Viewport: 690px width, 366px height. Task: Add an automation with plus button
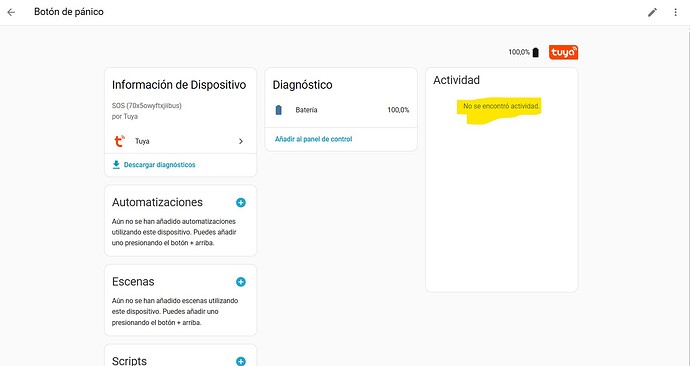(241, 202)
